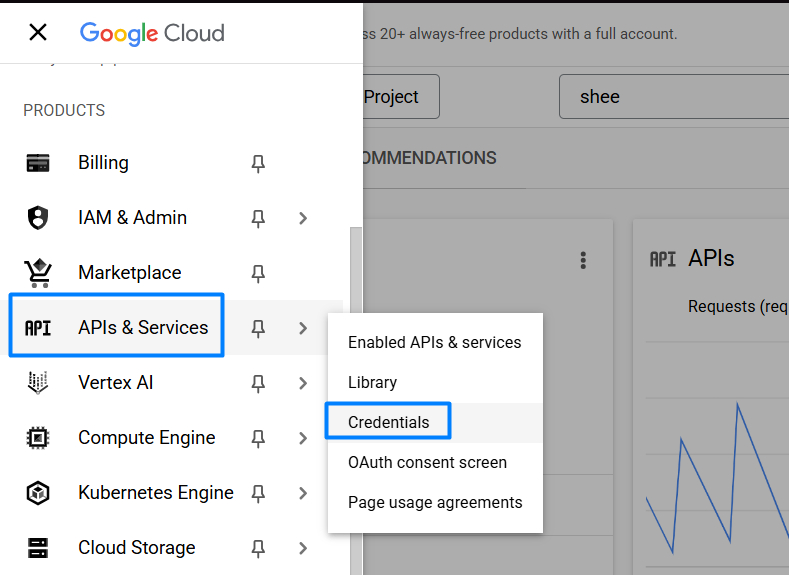Click the API icon on the APIs card
The image size is (789, 575).
(x=663, y=259)
